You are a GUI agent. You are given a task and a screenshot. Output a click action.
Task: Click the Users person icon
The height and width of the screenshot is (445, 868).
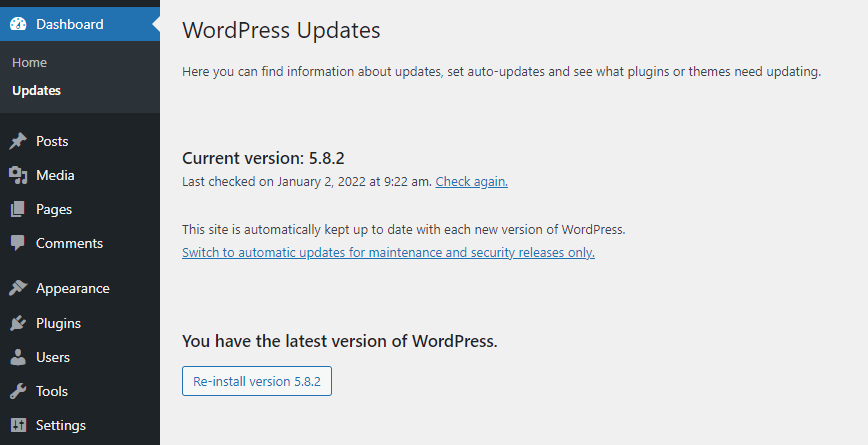[18, 357]
